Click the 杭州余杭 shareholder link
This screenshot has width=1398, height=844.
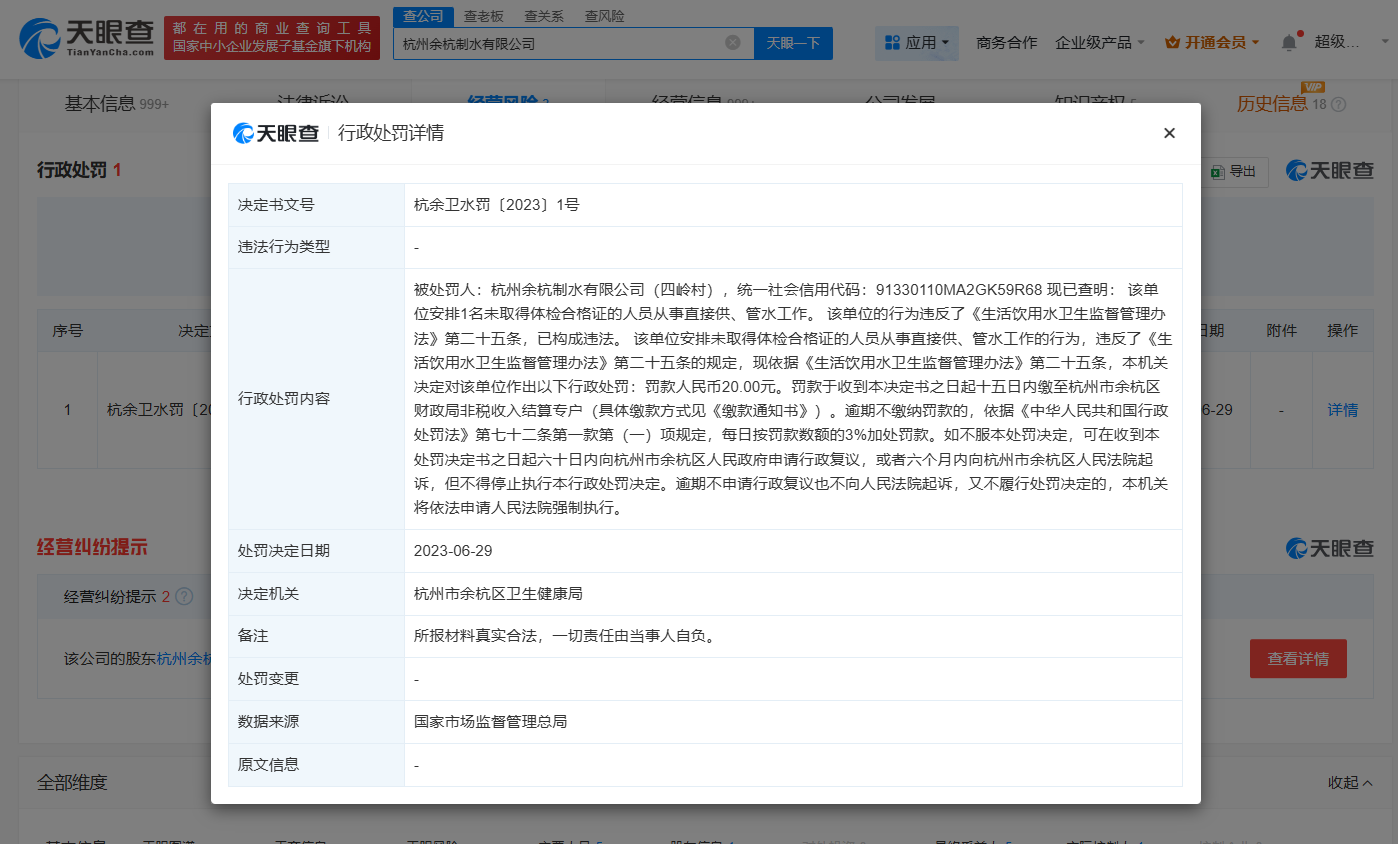coord(184,658)
